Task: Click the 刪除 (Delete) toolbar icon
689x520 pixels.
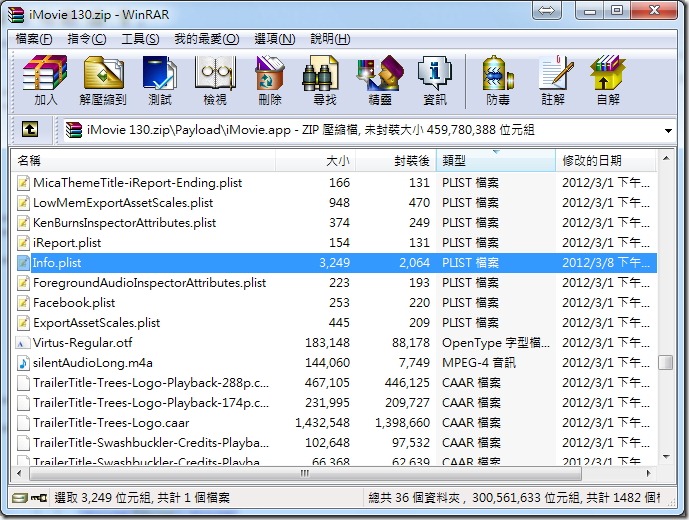Action: tap(270, 80)
